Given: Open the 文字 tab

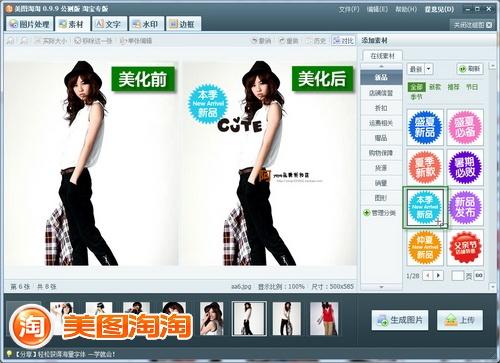Looking at the screenshot, I should pos(109,24).
